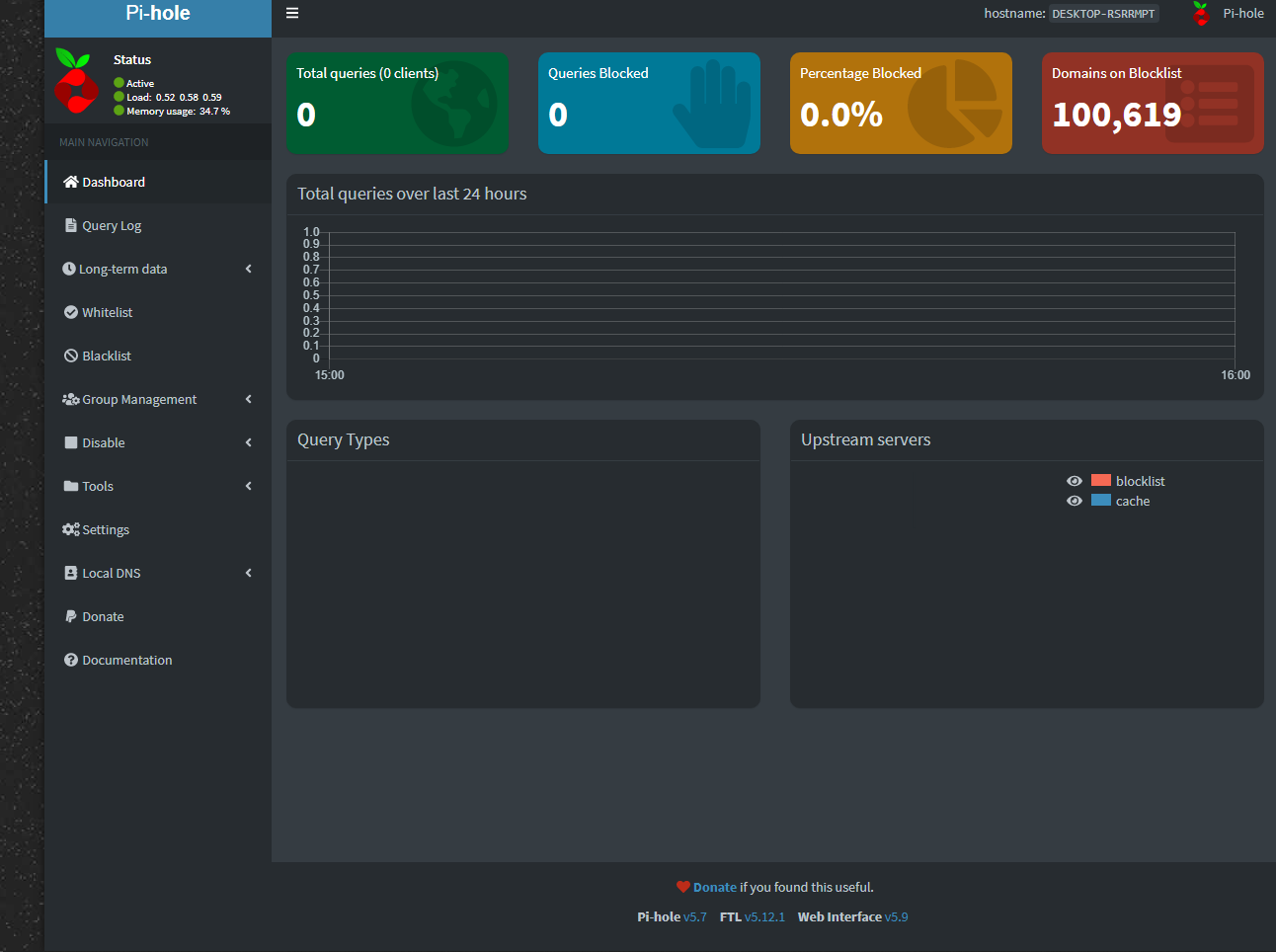The width and height of the screenshot is (1276, 952).
Task: Select the Dashboard home icon
Action: (x=69, y=182)
